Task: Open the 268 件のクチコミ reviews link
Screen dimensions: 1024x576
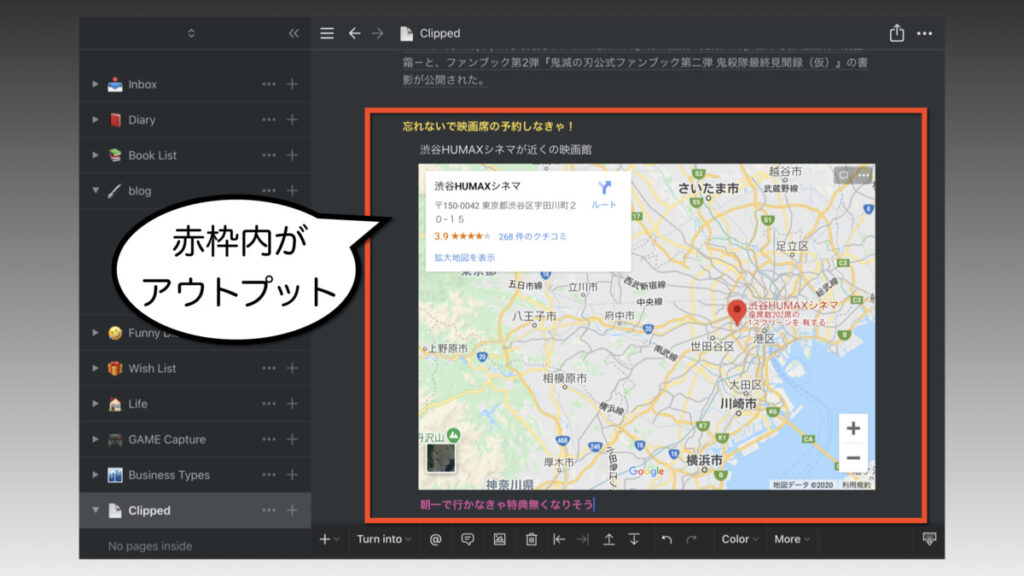Action: 532,236
